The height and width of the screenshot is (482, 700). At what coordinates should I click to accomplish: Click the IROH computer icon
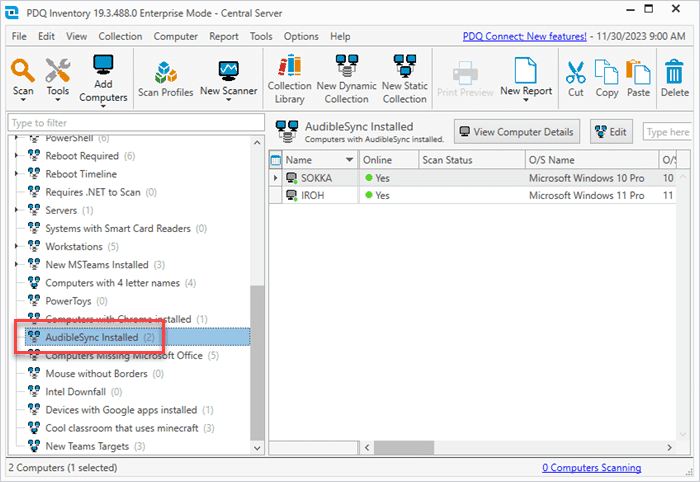292,195
